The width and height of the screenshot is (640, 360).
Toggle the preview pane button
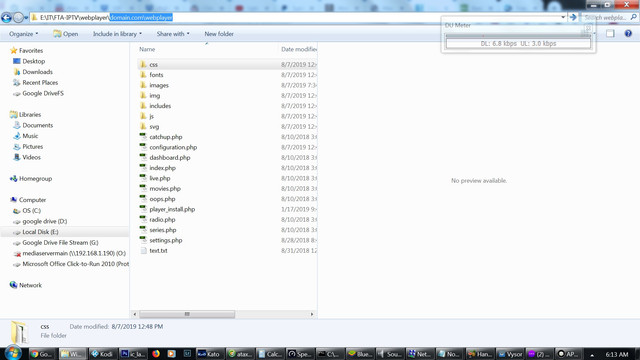610,34
